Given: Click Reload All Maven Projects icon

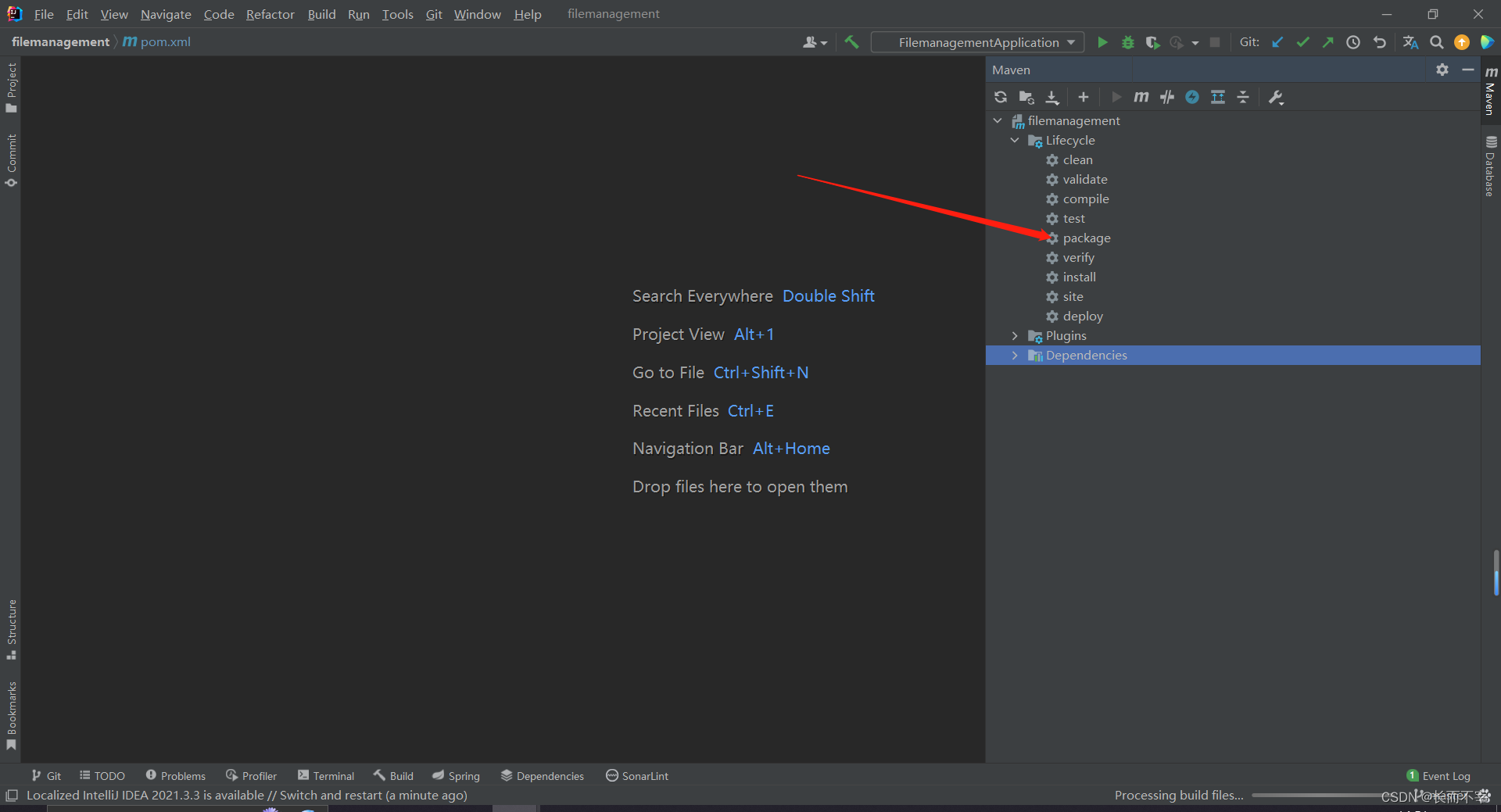Looking at the screenshot, I should point(1001,97).
